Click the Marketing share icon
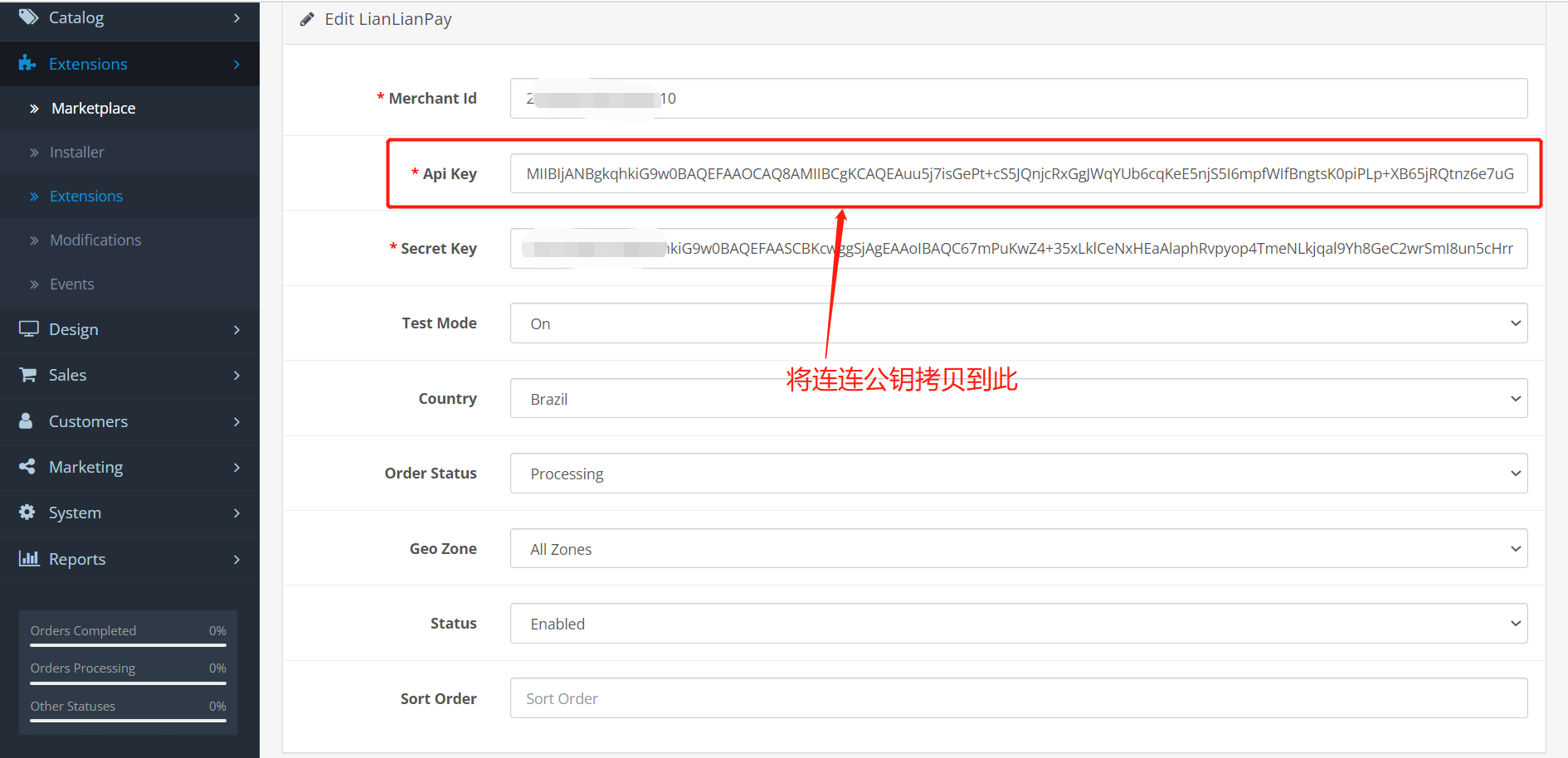1568x758 pixels. (x=27, y=467)
